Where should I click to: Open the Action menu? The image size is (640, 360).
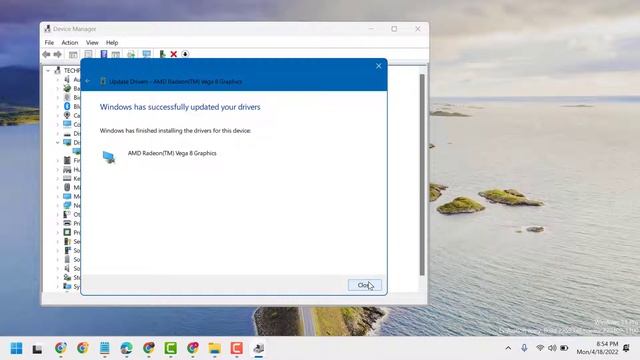pyautogui.click(x=70, y=42)
